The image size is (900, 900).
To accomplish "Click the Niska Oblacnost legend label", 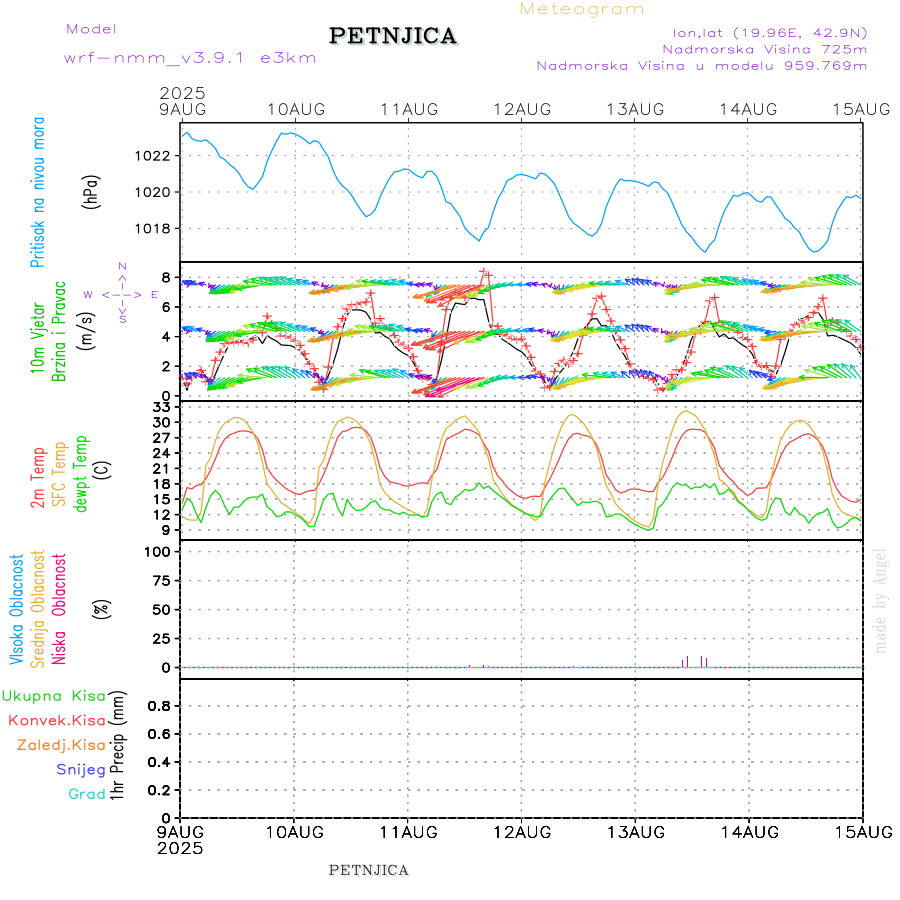I will pos(60,608).
